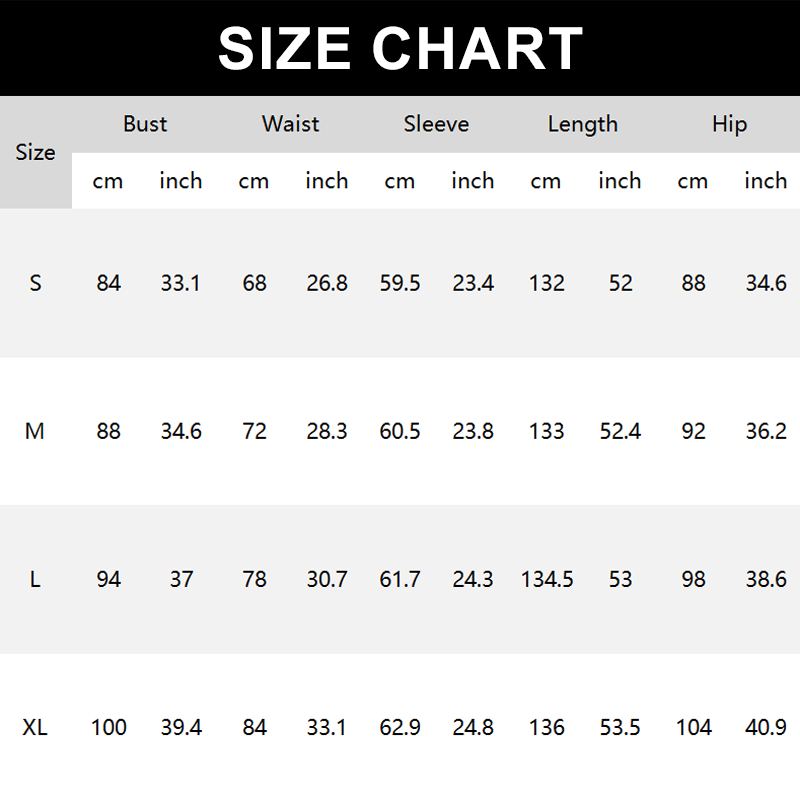Click the L size row label
The image size is (800, 800).
(x=36, y=579)
